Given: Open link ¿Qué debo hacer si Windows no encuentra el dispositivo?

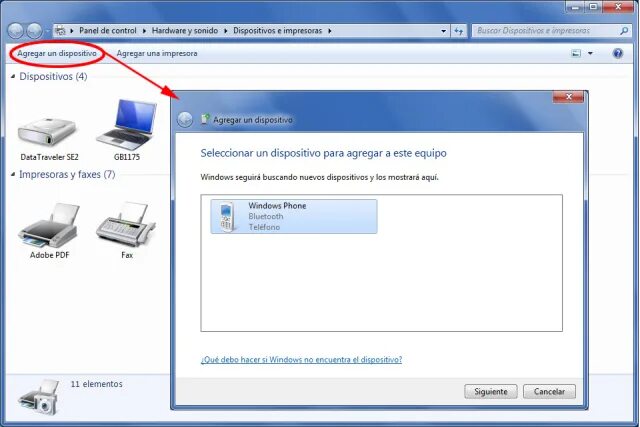Looking at the screenshot, I should tap(301, 360).
